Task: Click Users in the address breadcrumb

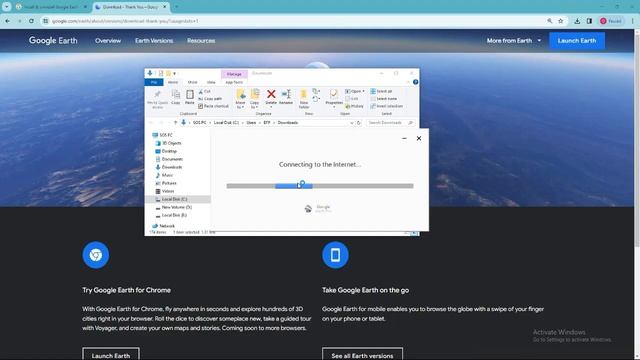Action: point(251,123)
